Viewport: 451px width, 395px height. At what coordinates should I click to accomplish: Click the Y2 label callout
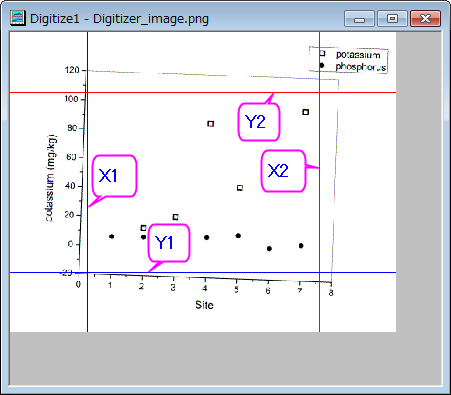click(259, 122)
